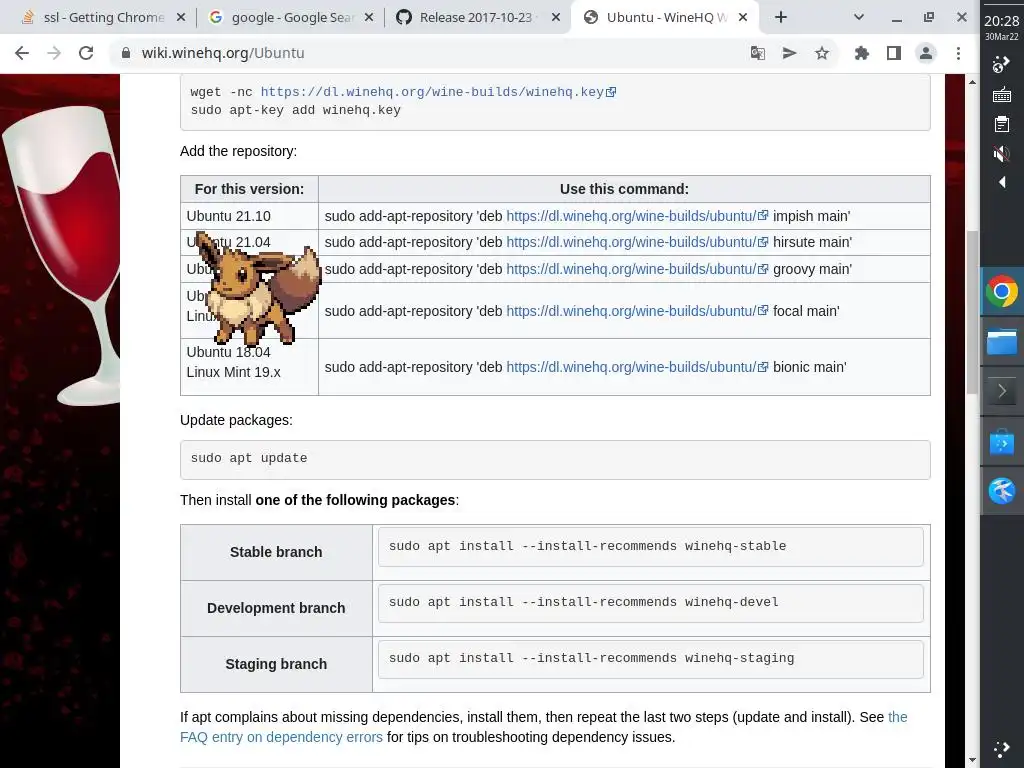The height and width of the screenshot is (768, 1024).
Task: Open the Chrome profile avatar
Action: (926, 53)
